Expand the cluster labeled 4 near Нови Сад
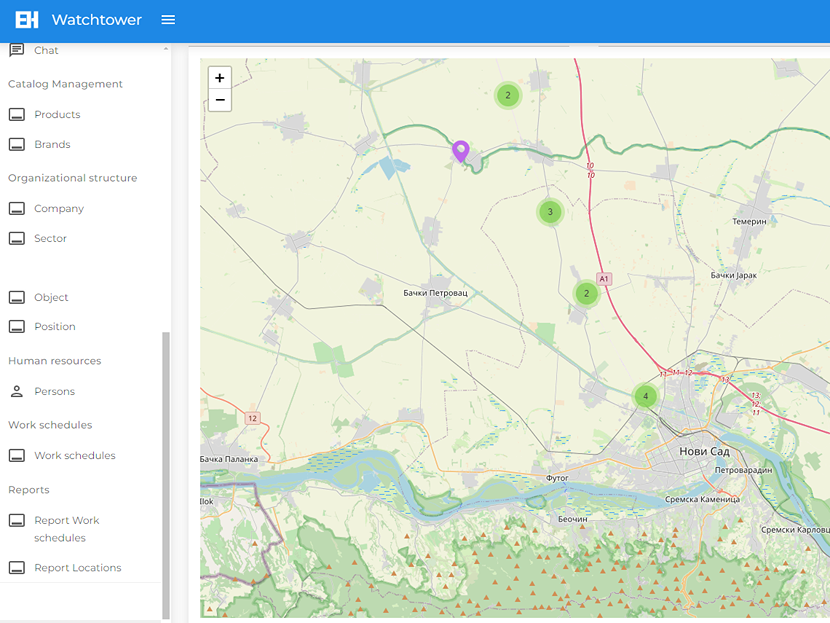 [x=645, y=396]
